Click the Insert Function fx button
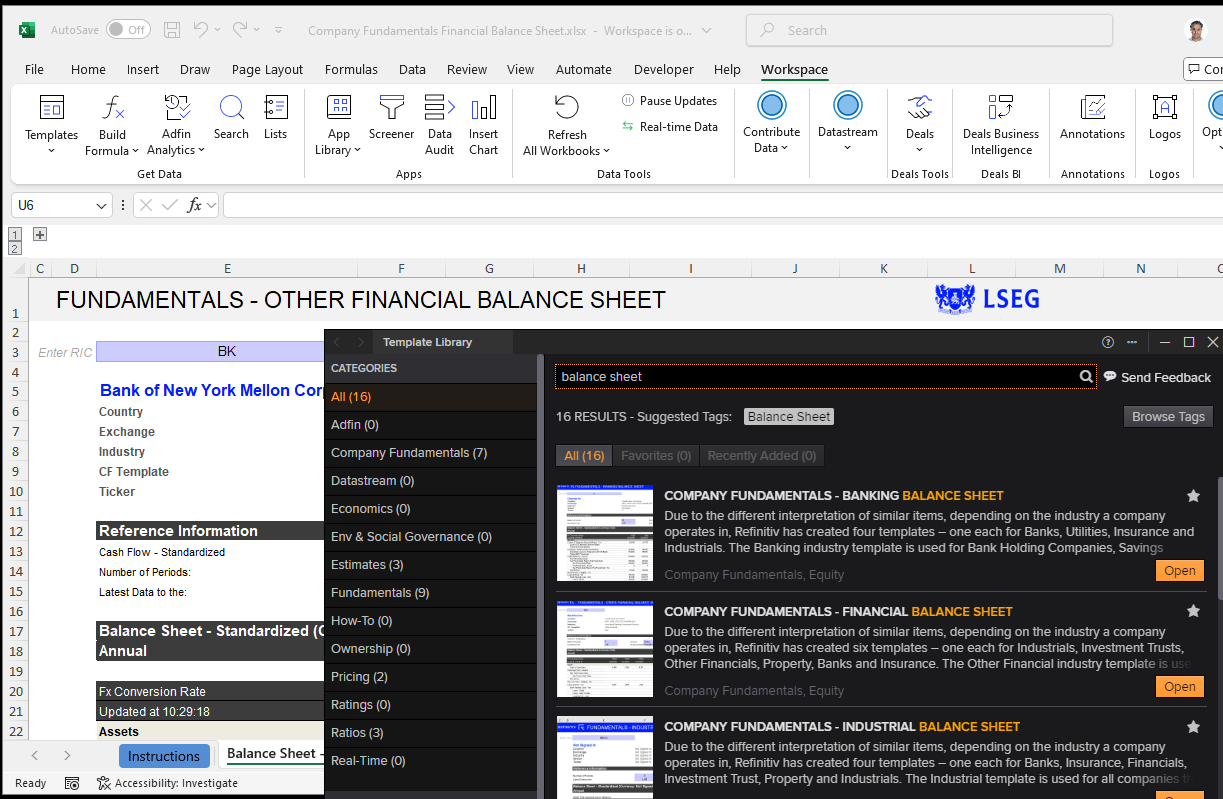The image size is (1223, 799). coord(195,205)
